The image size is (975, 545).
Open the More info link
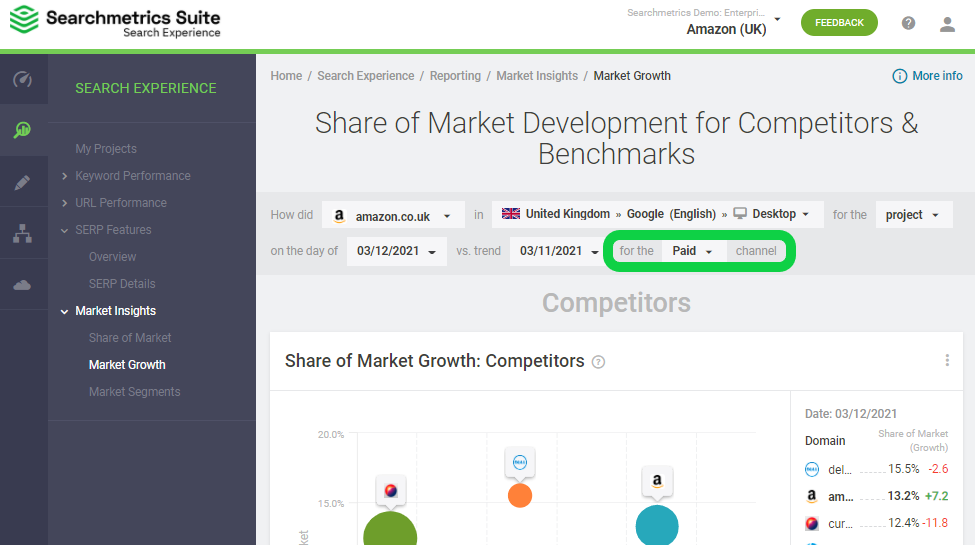pyautogui.click(x=937, y=76)
